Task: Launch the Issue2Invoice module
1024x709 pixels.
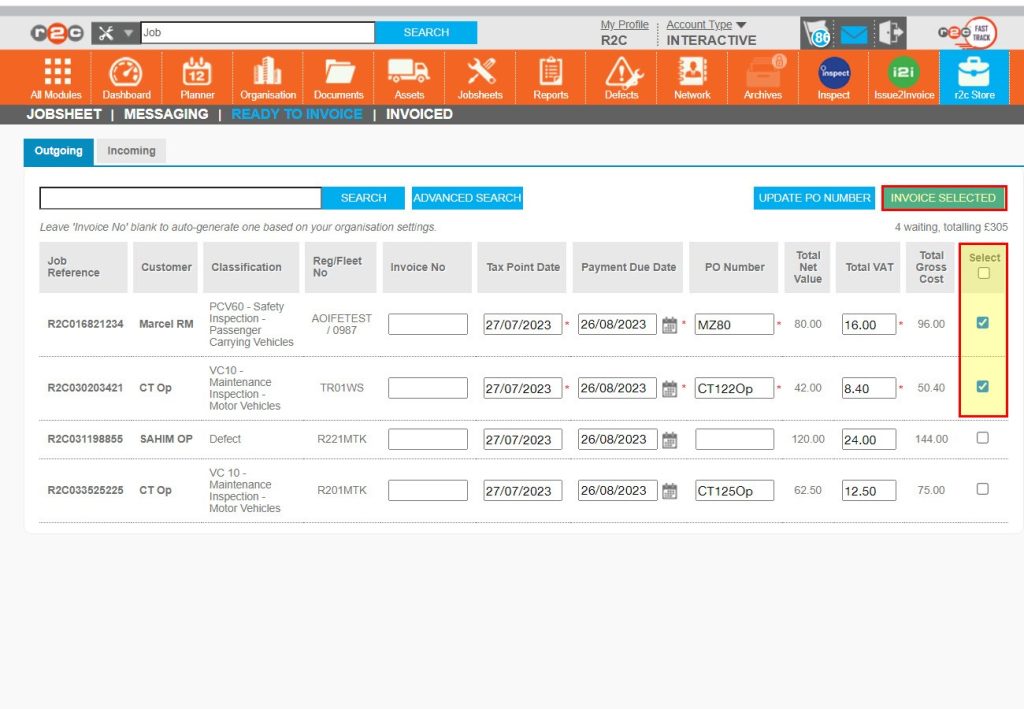Action: (x=903, y=78)
